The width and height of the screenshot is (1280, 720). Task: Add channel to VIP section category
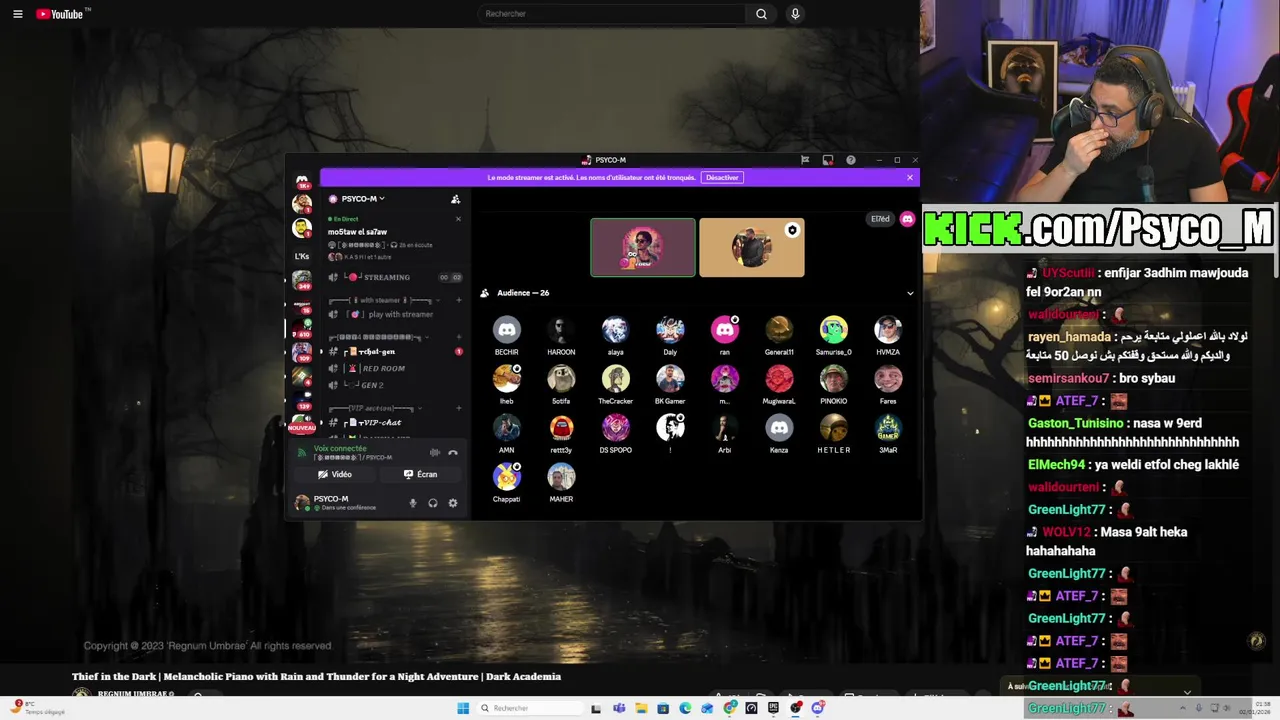point(458,408)
